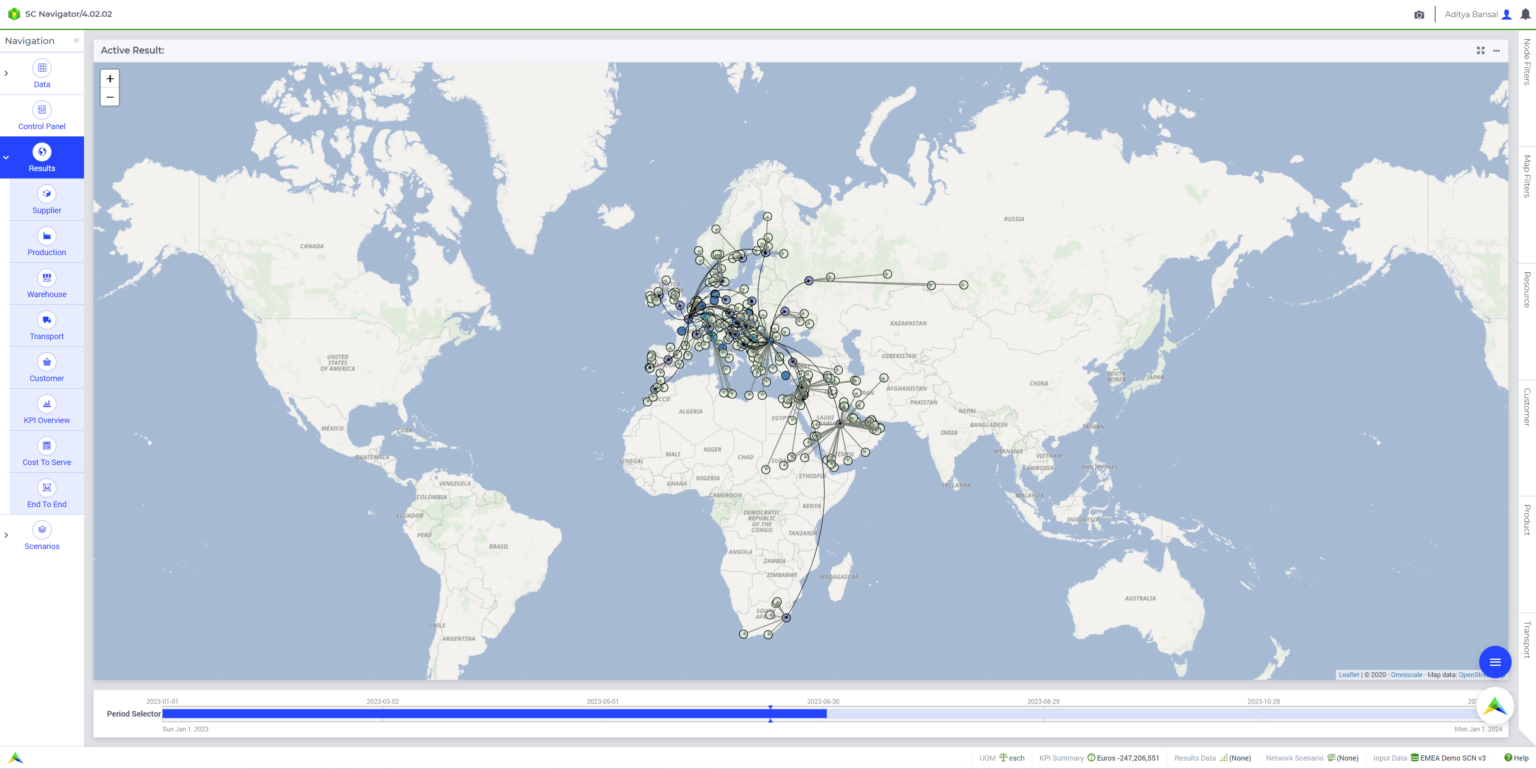1536x769 pixels.
Task: Open the Production results page
Action: coord(46,236)
